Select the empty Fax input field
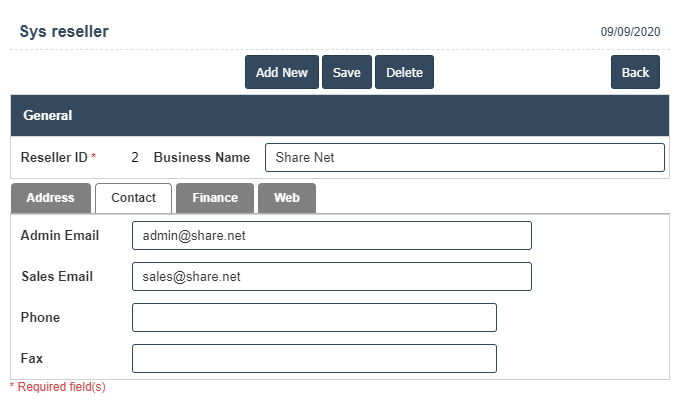Viewport: 682px width, 407px height. [314, 358]
